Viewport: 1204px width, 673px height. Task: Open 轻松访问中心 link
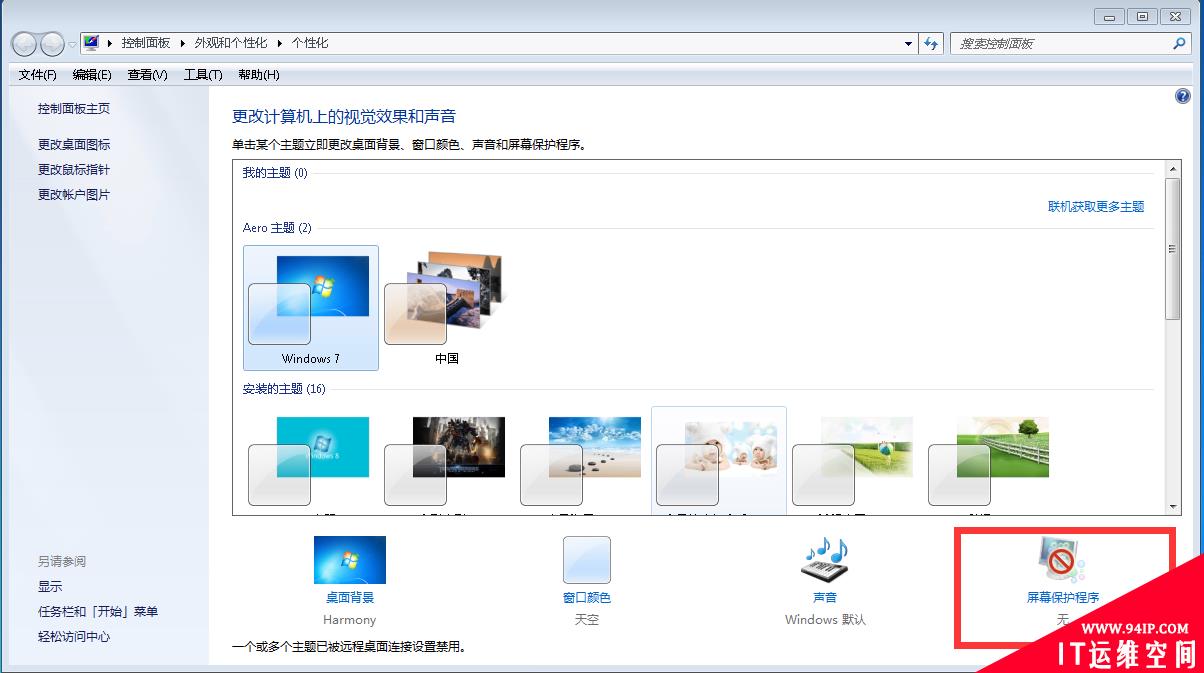coord(74,636)
